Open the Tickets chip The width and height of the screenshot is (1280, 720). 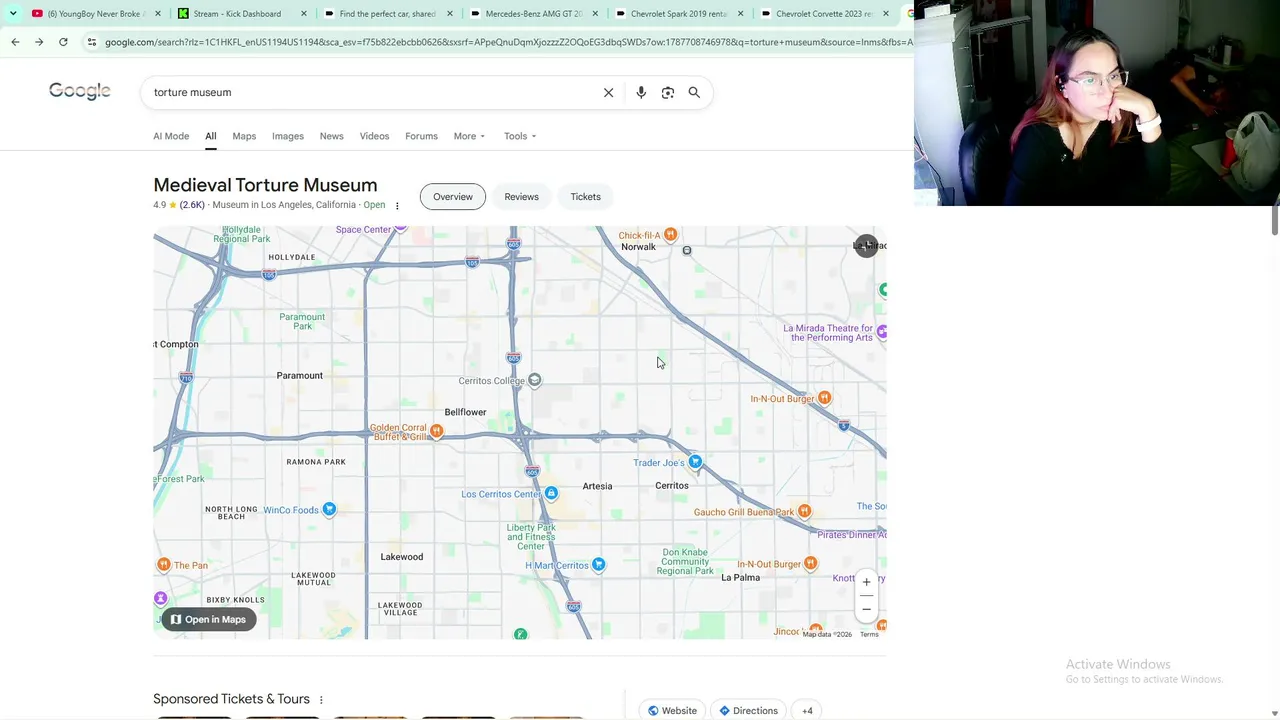tap(585, 197)
